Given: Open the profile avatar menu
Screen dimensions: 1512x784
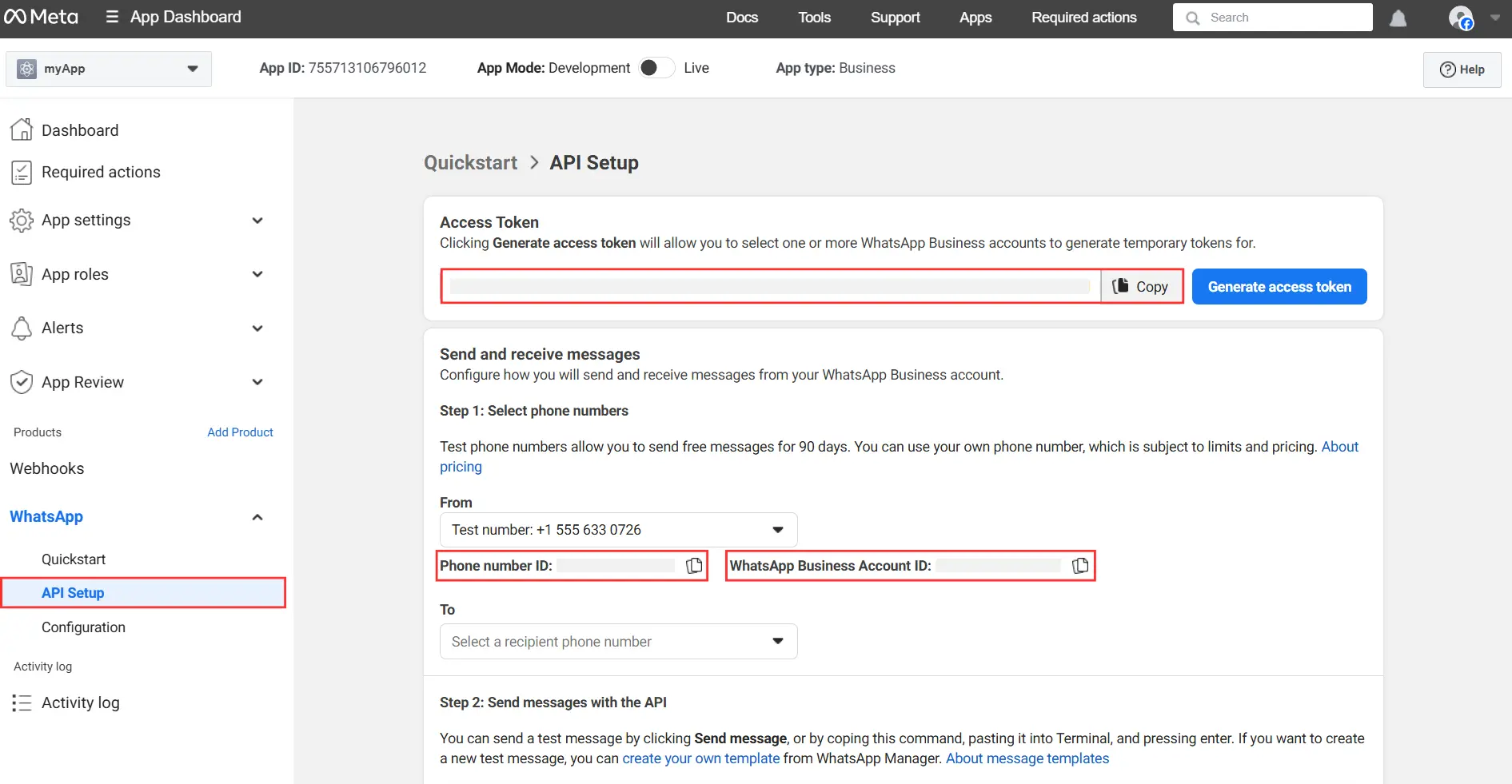Looking at the screenshot, I should coord(1461,18).
